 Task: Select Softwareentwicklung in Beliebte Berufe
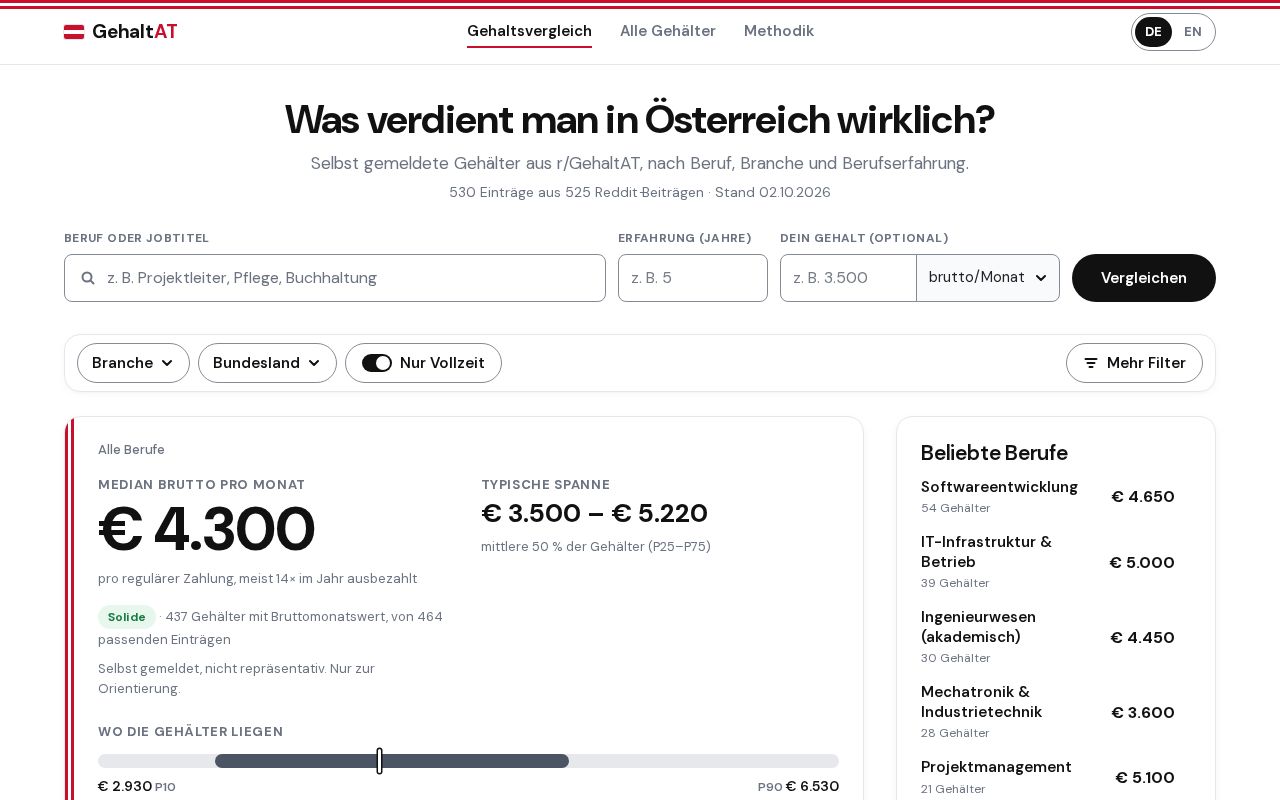coord(1048,496)
